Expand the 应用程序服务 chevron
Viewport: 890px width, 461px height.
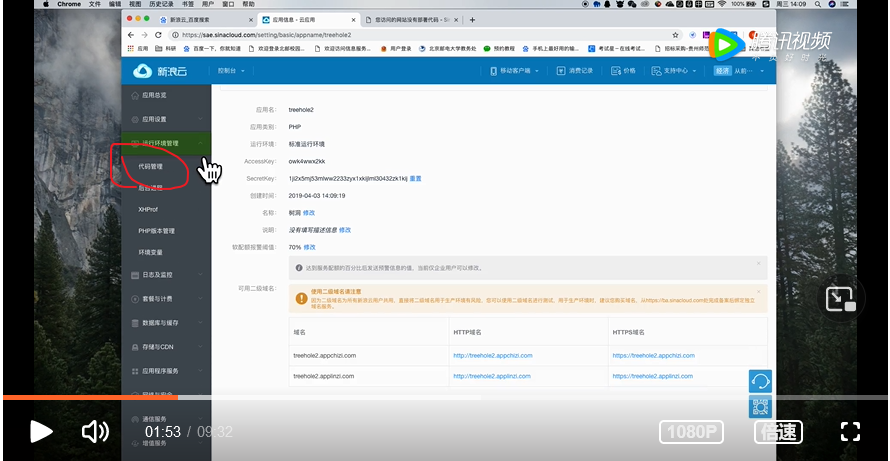200,371
